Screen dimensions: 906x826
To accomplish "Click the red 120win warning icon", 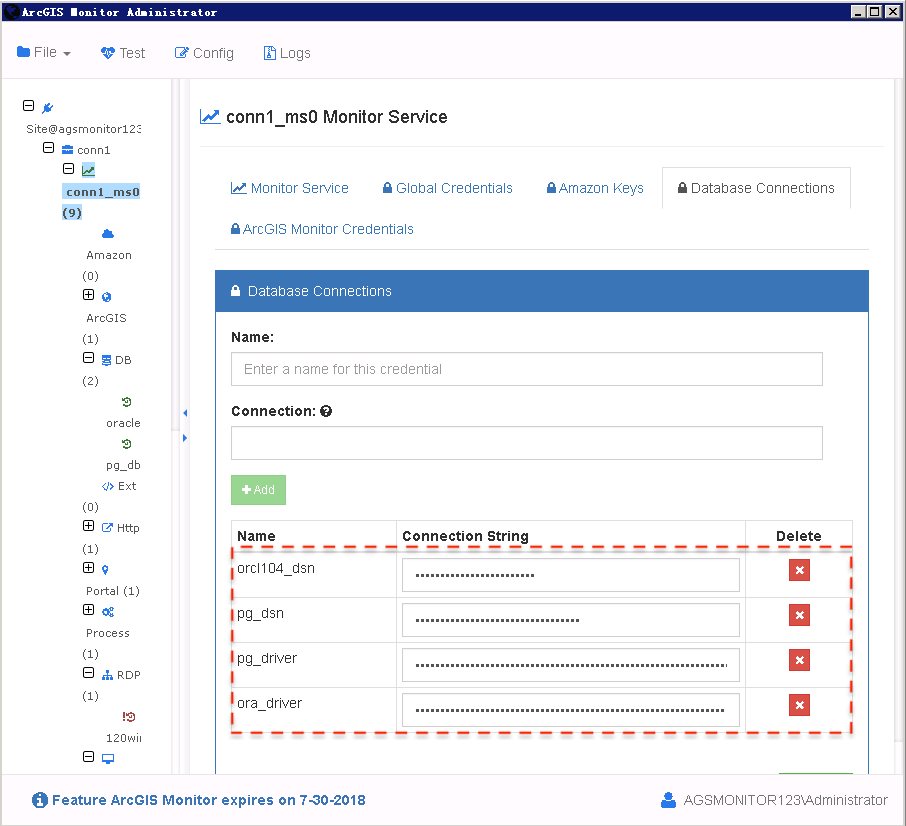I will pos(128,717).
